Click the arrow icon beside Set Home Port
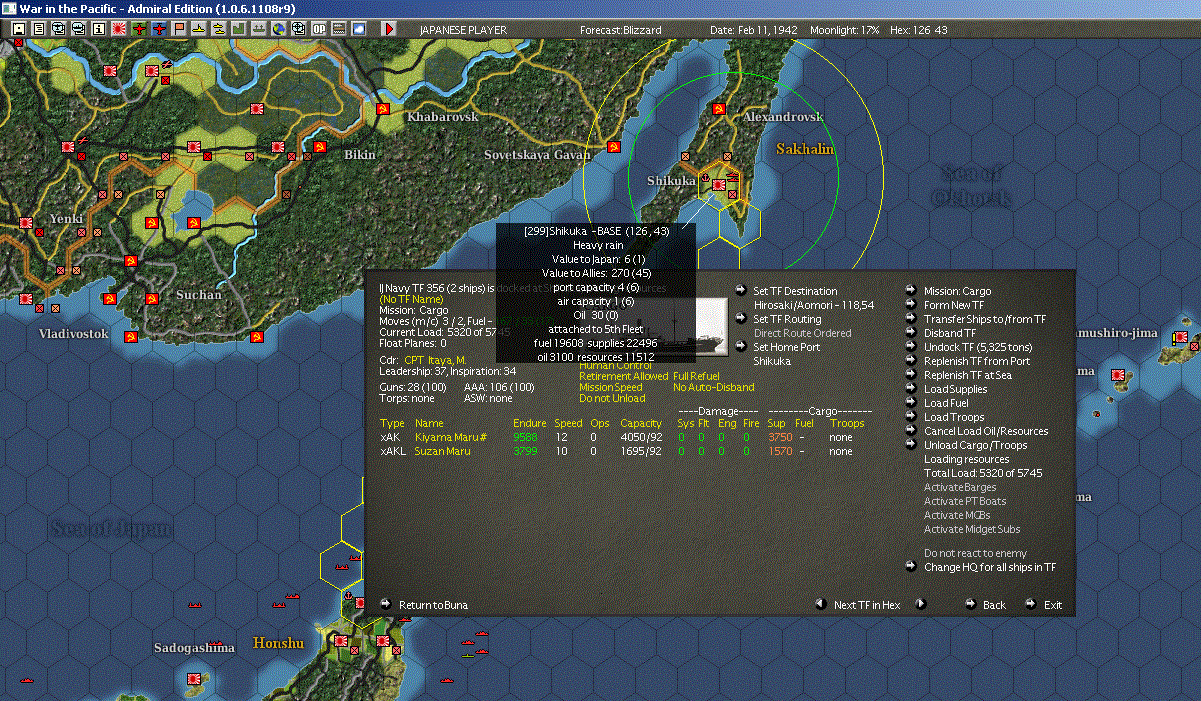 click(x=740, y=346)
